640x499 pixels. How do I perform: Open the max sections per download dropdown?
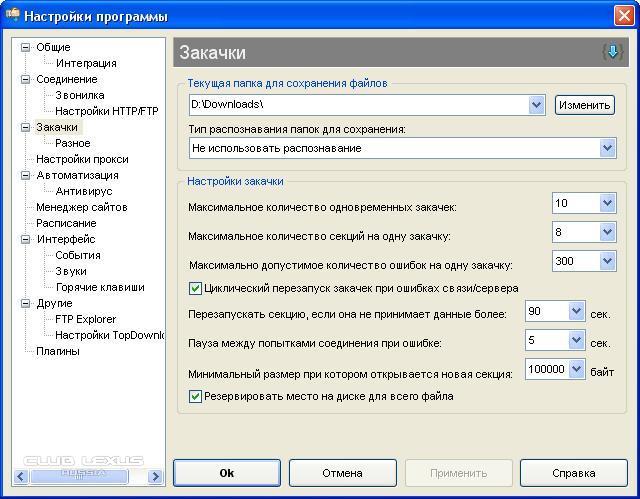[607, 233]
